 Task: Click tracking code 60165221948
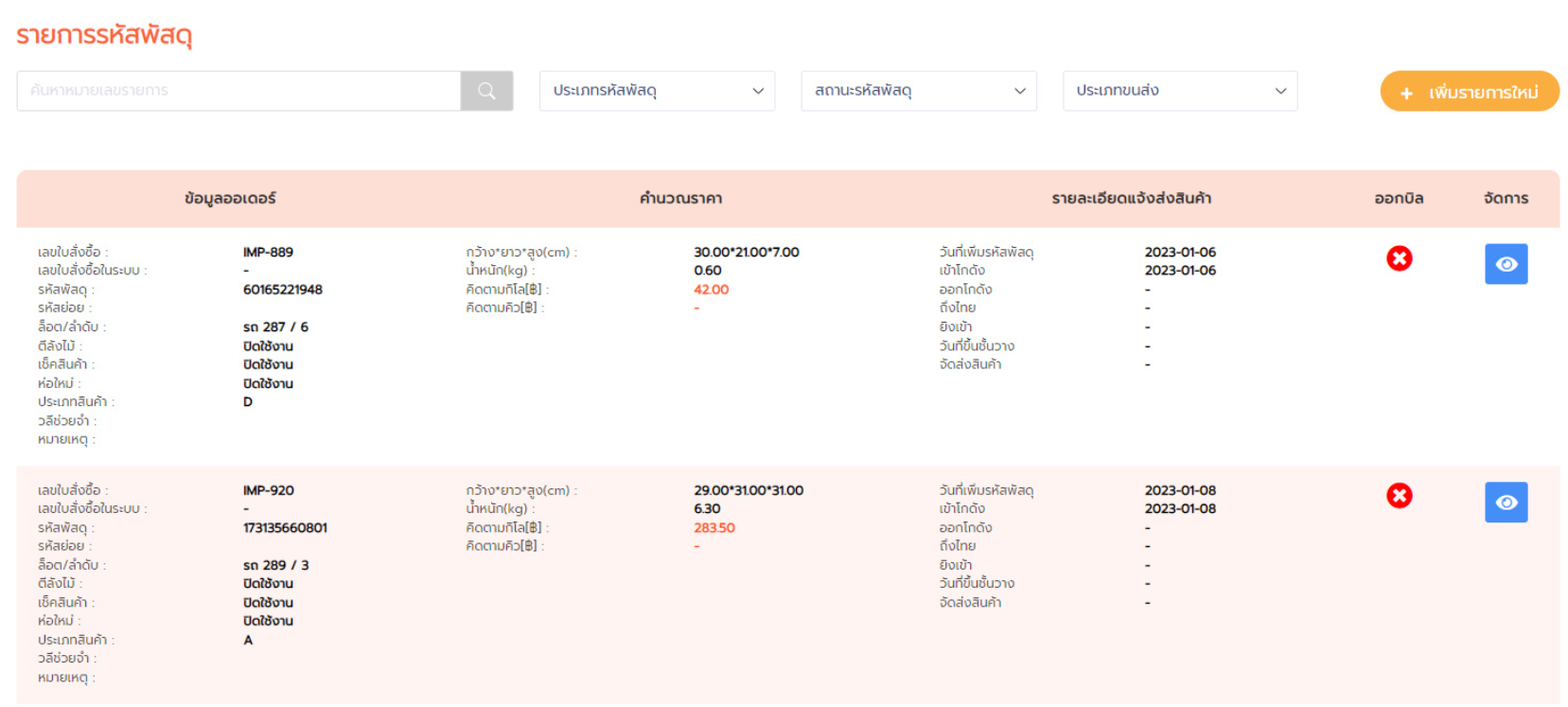[282, 290]
